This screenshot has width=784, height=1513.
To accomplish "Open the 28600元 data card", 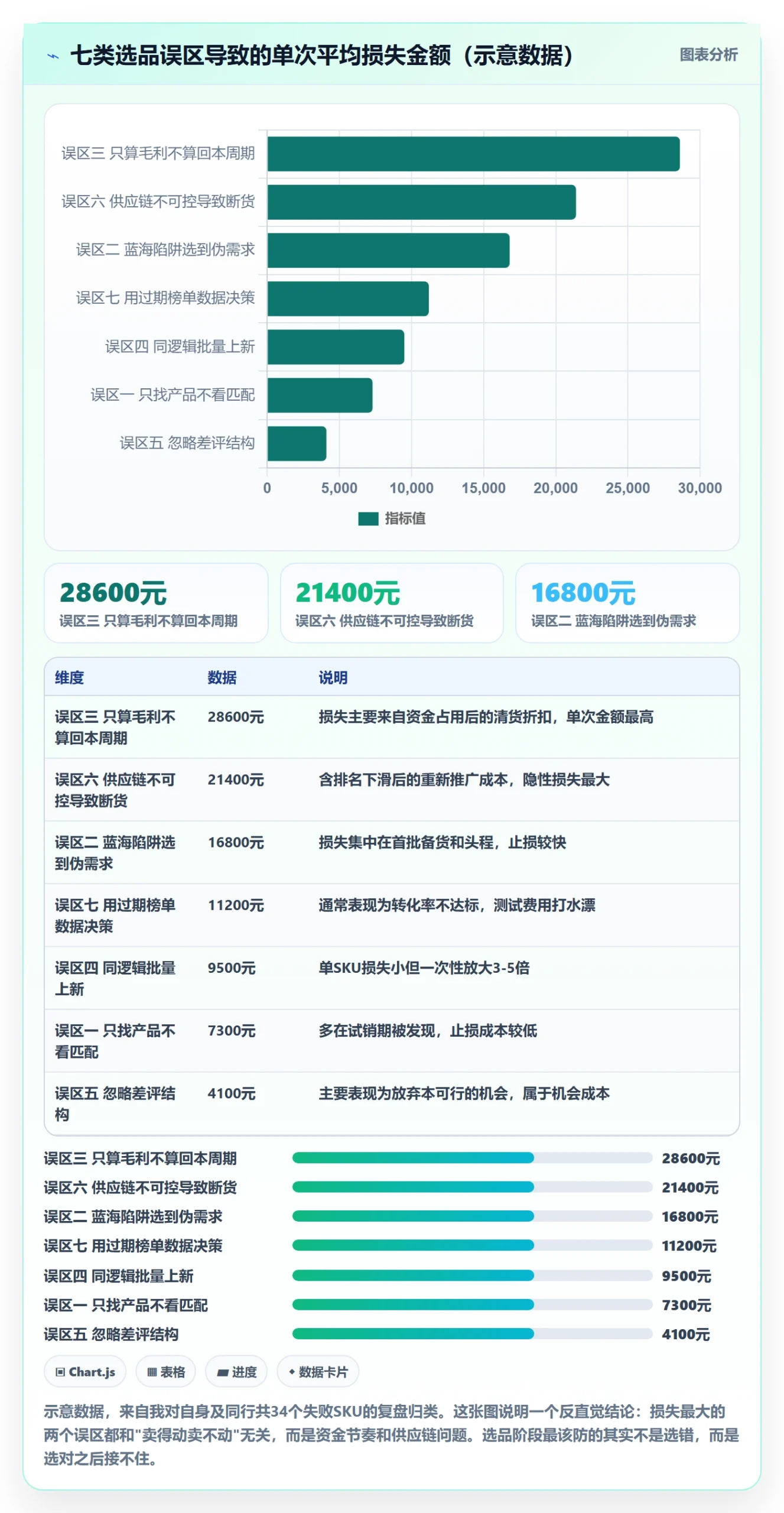I will [156, 603].
